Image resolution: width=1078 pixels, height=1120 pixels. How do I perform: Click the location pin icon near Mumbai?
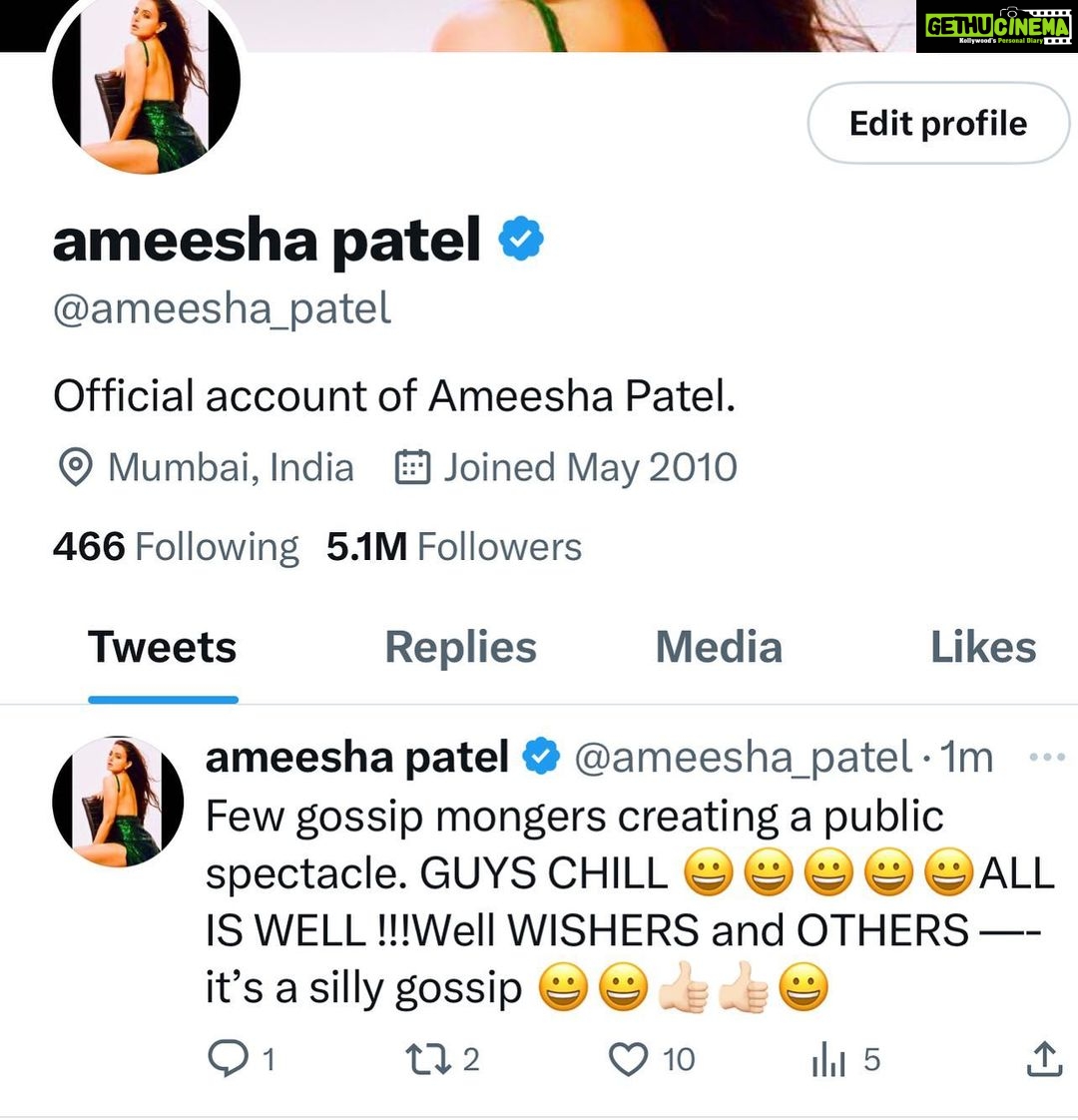point(75,468)
